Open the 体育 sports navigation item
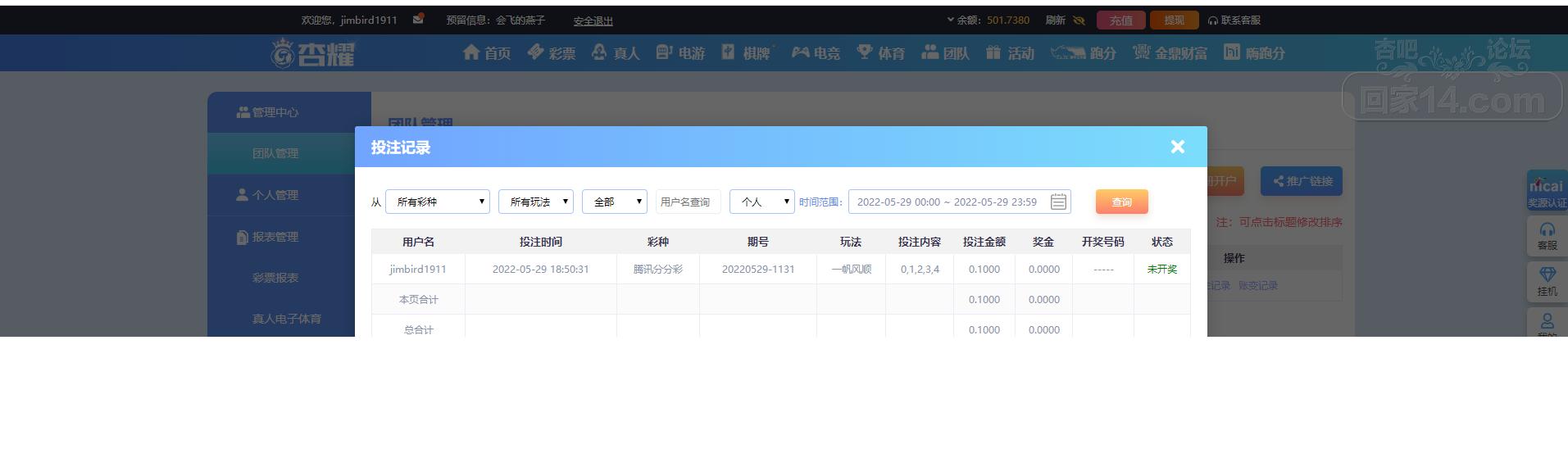This screenshot has height=449, width=1568. point(880,52)
